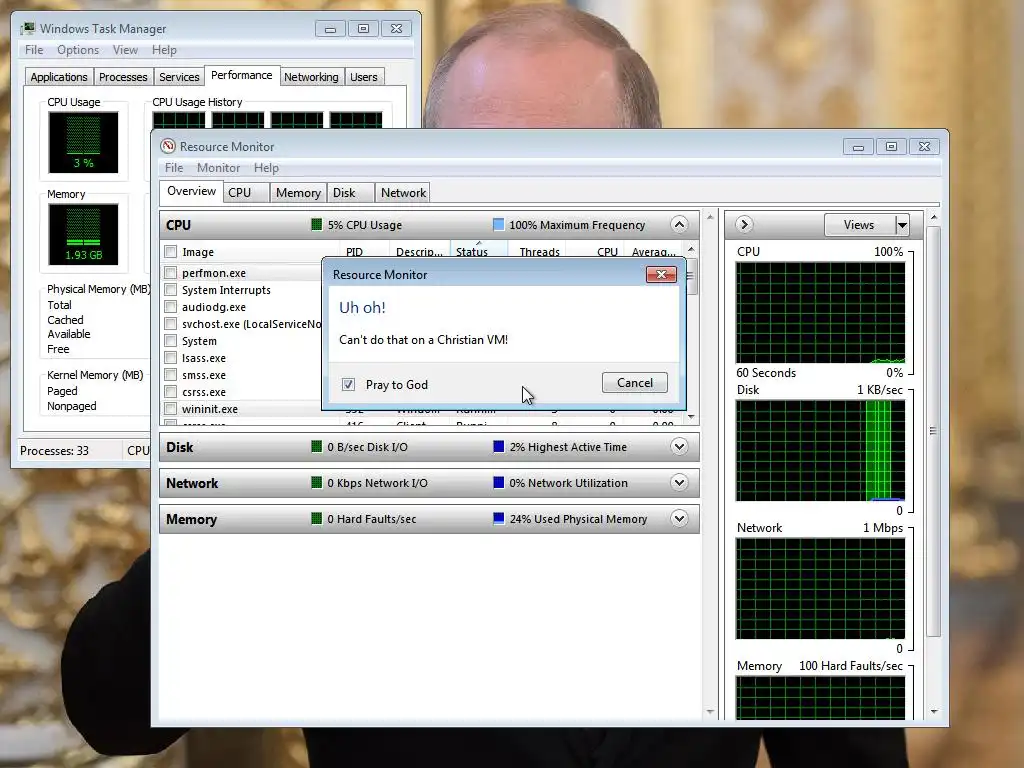The width and height of the screenshot is (1024, 768).
Task: Switch to Task Manager Applications tab
Action: 59,77
